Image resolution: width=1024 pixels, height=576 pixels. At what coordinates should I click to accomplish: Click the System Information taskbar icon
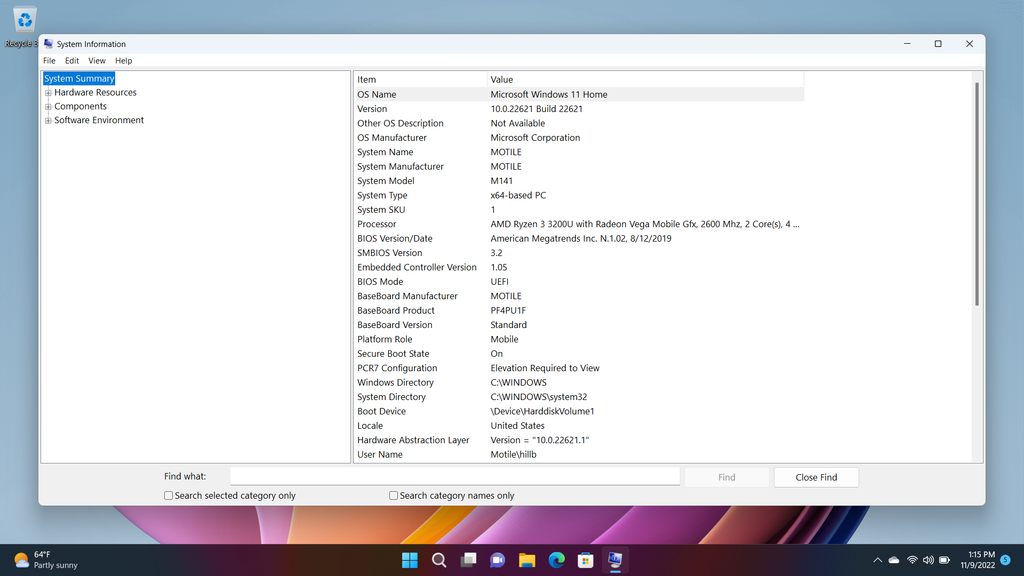coord(615,560)
